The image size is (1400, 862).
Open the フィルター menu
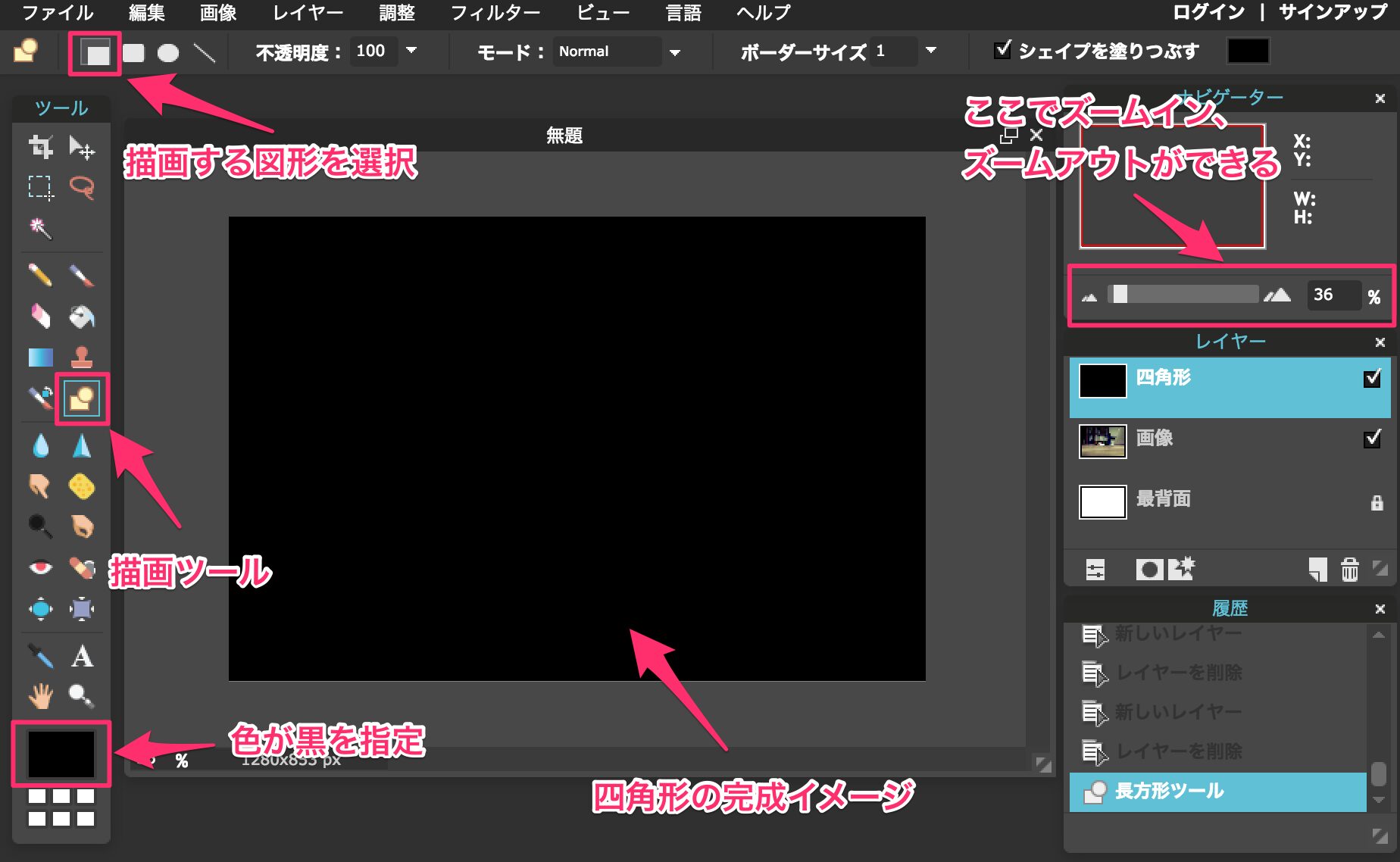495,13
